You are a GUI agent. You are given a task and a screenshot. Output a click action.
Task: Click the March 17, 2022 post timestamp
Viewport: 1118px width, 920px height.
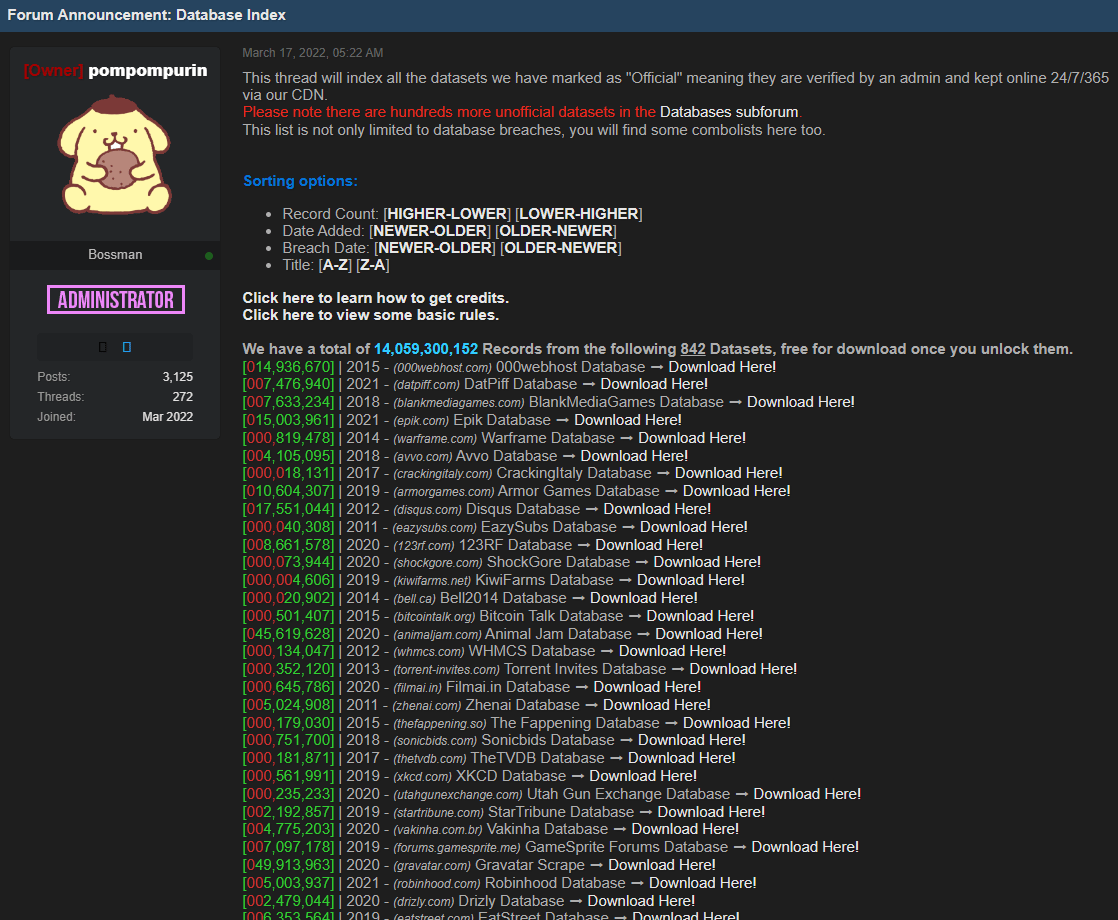click(312, 53)
